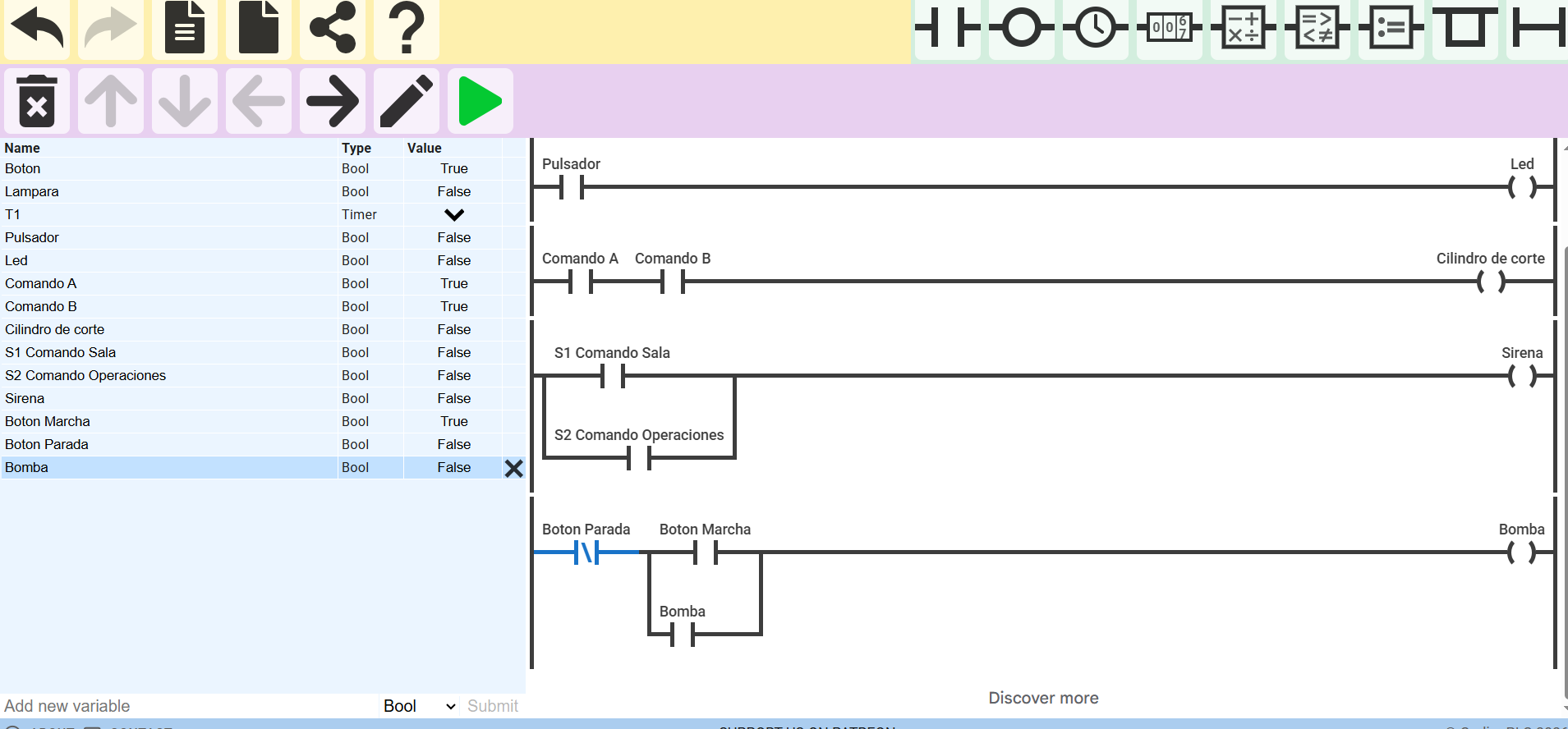Click the redo arrow icon
Image resolution: width=1568 pixels, height=729 pixels.
[x=111, y=28]
